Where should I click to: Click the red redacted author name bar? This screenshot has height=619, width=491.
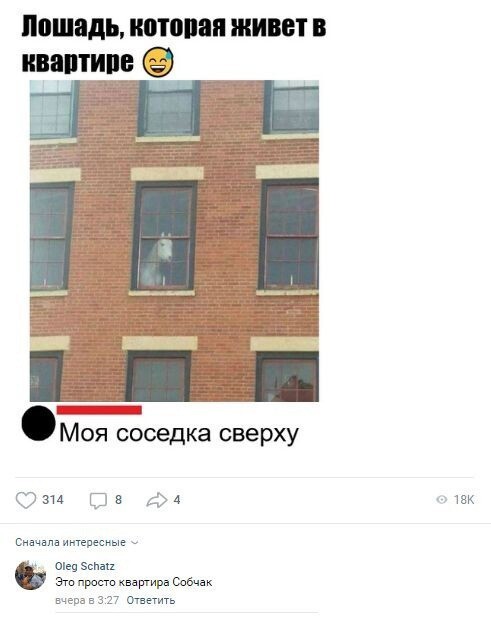click(99, 410)
